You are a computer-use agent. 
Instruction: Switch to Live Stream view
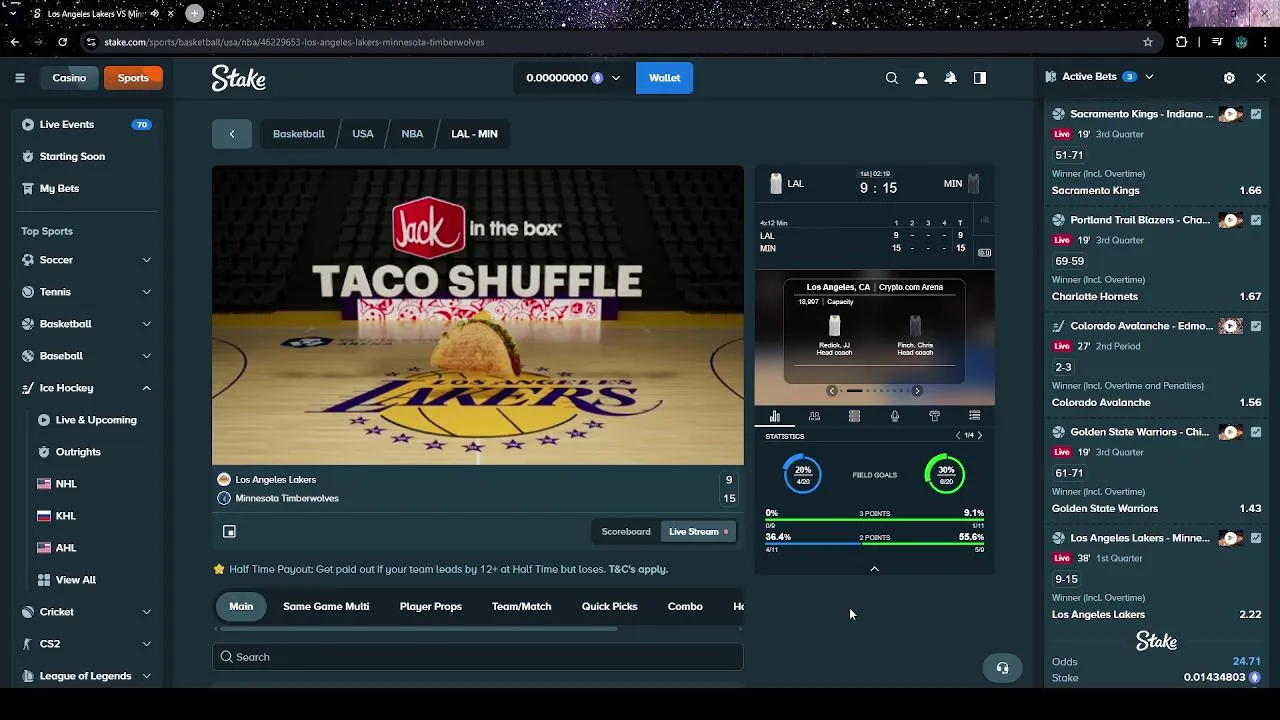(698, 532)
